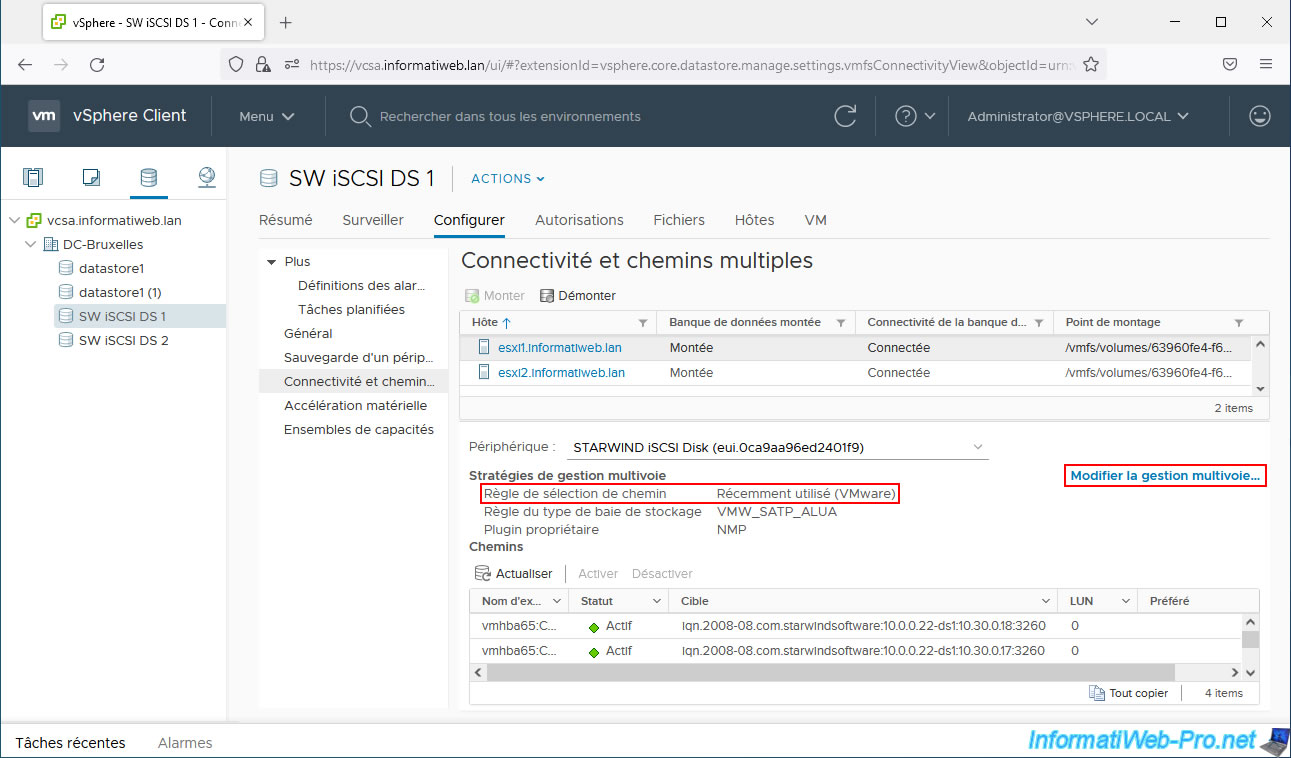Viewport: 1291px width, 758px height.
Task: Collapse the DC-Bruxelles tree node
Action: 31,245
